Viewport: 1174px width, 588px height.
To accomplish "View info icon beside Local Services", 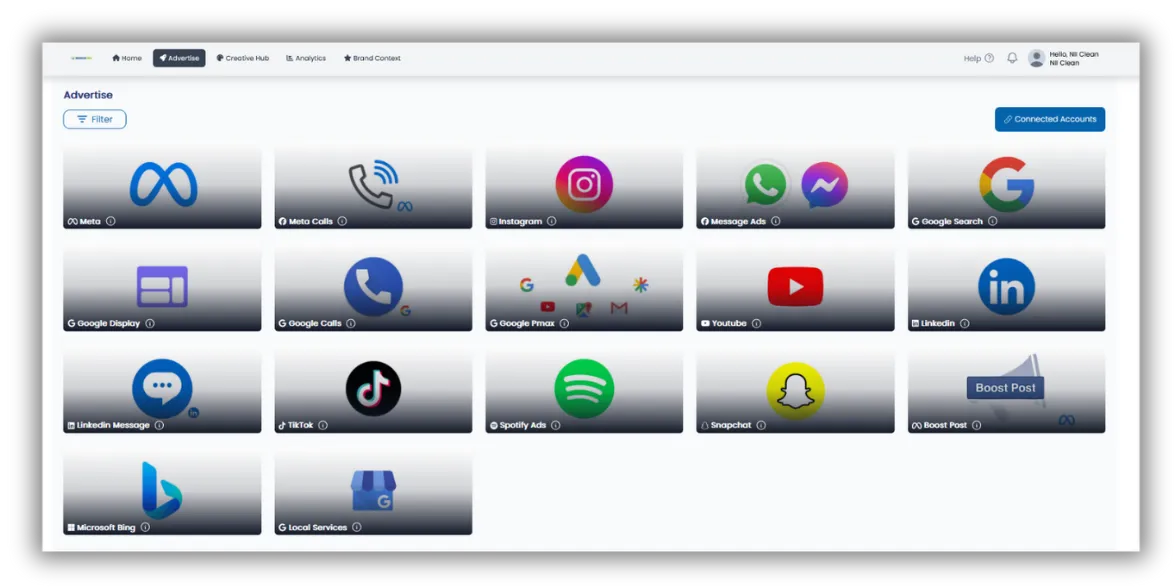I will click(x=356, y=527).
